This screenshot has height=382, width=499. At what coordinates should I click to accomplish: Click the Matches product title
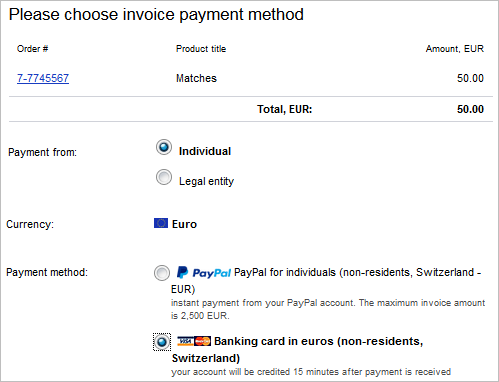tap(196, 78)
